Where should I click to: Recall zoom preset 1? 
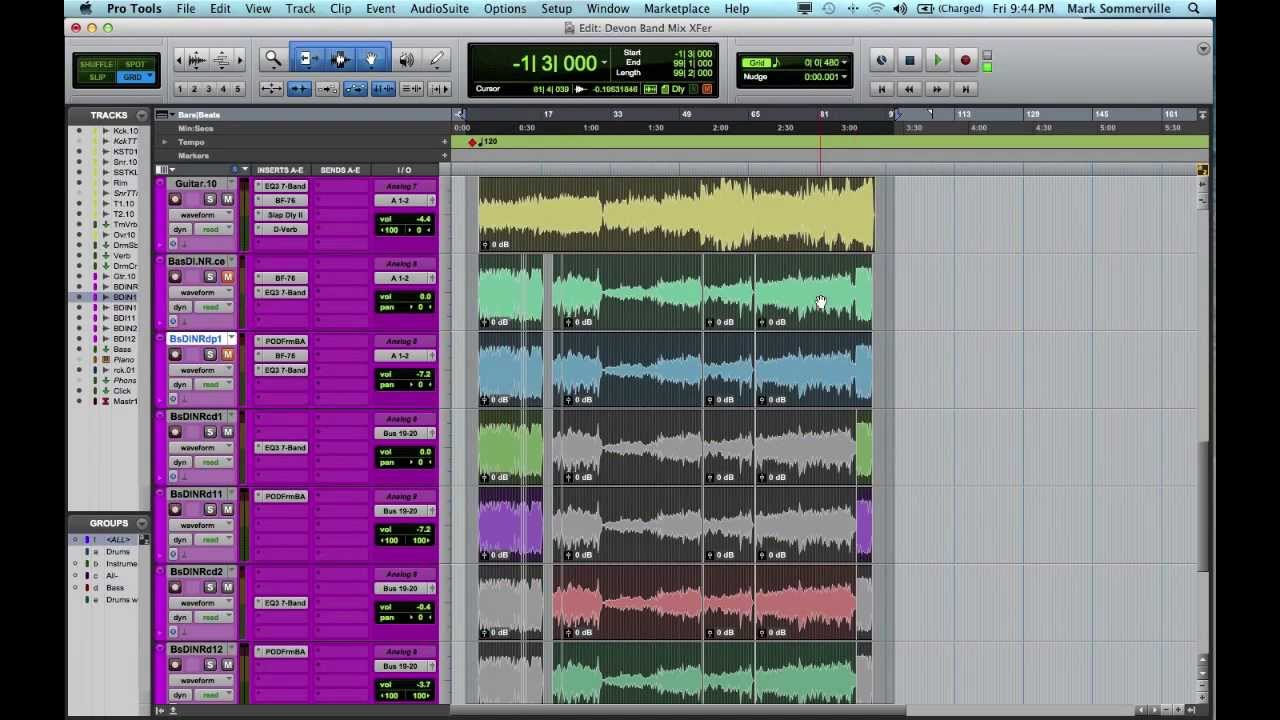[181, 89]
